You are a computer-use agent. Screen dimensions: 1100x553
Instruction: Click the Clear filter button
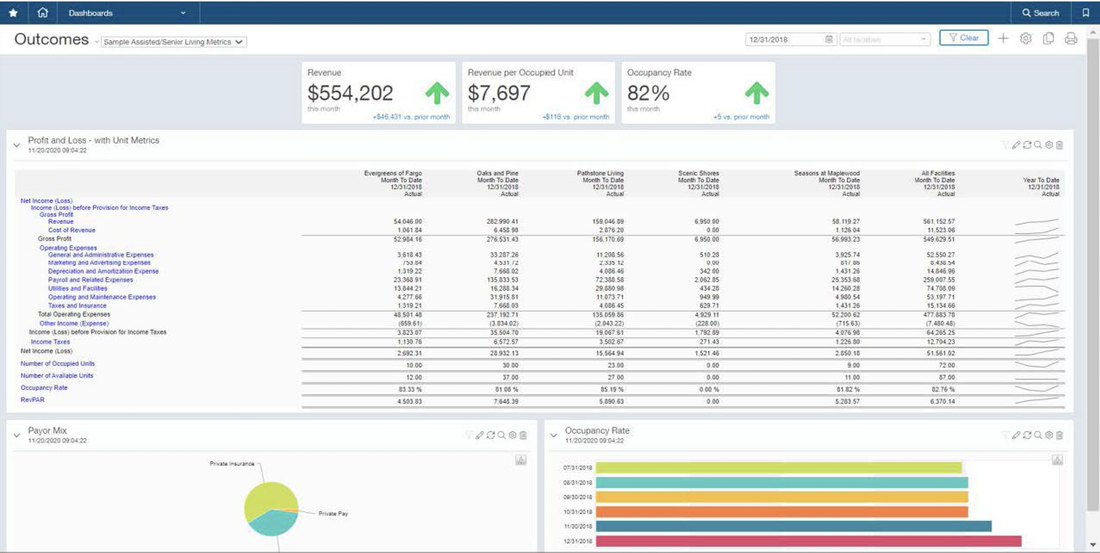tap(964, 38)
